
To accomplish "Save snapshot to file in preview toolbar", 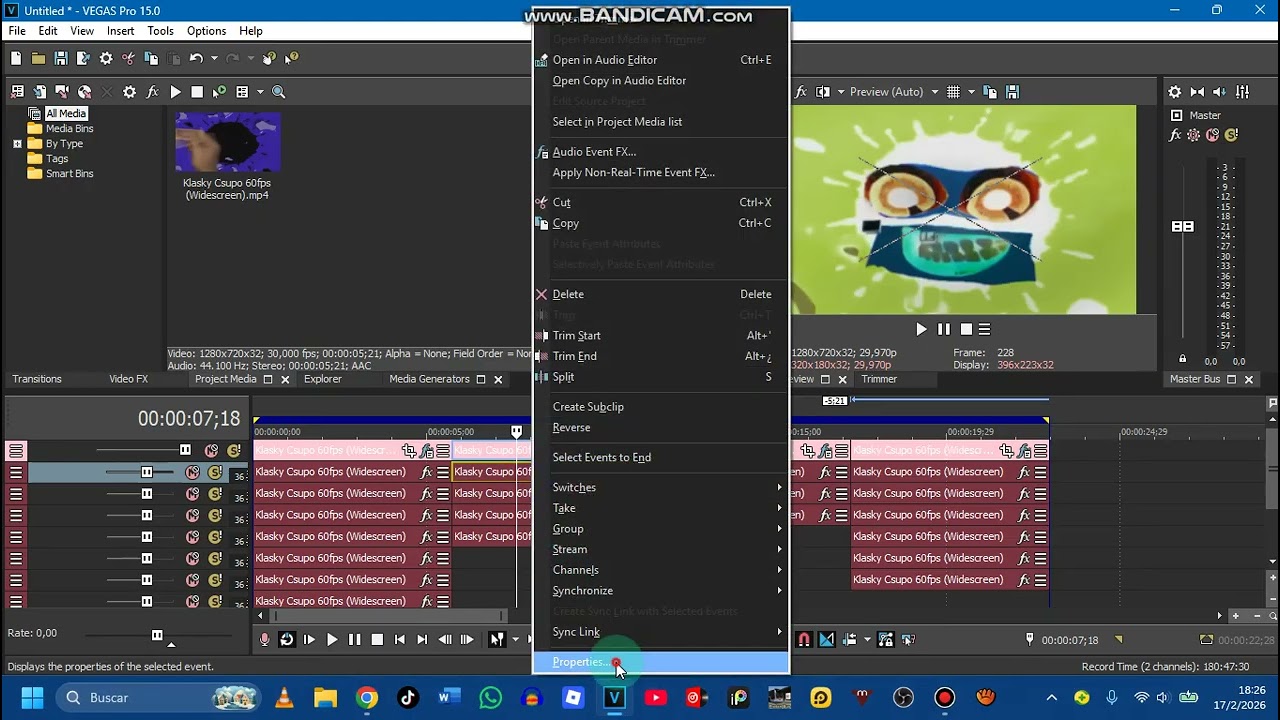I will coord(1012,92).
